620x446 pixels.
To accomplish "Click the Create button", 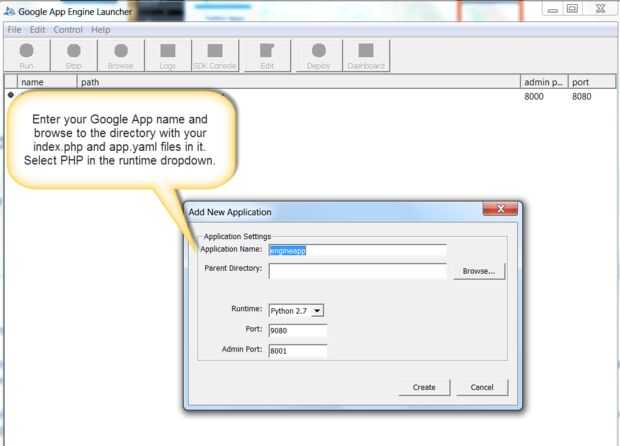I will 424,387.
